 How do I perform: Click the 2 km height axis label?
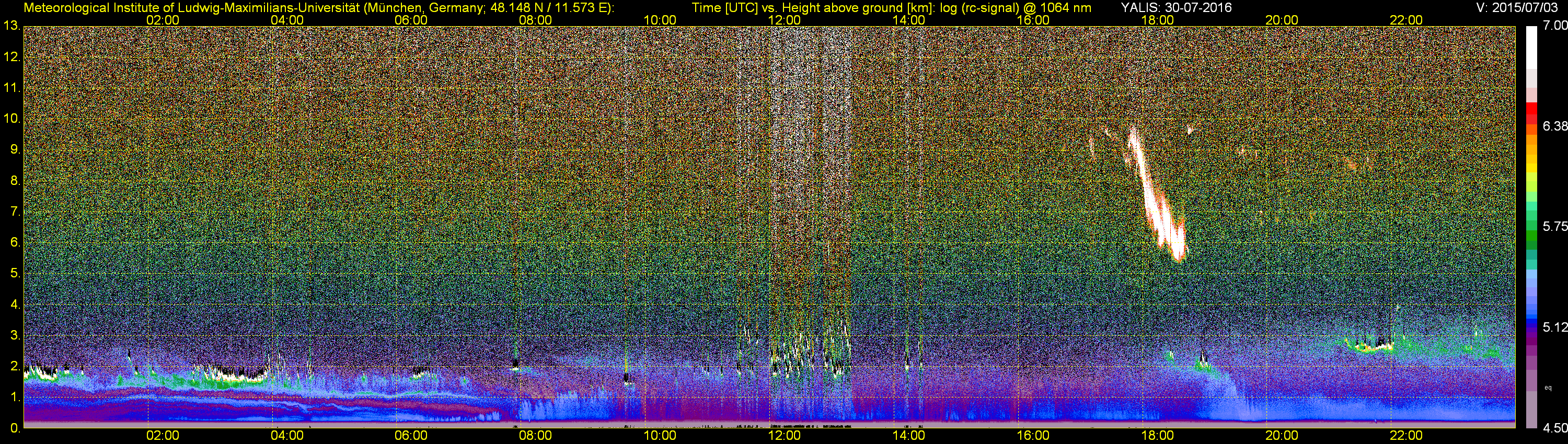click(15, 366)
